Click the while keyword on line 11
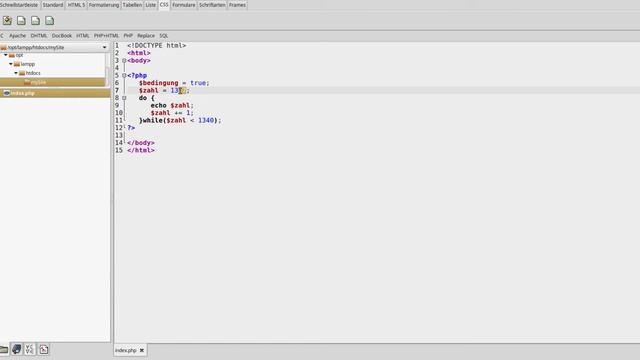 click(153, 120)
